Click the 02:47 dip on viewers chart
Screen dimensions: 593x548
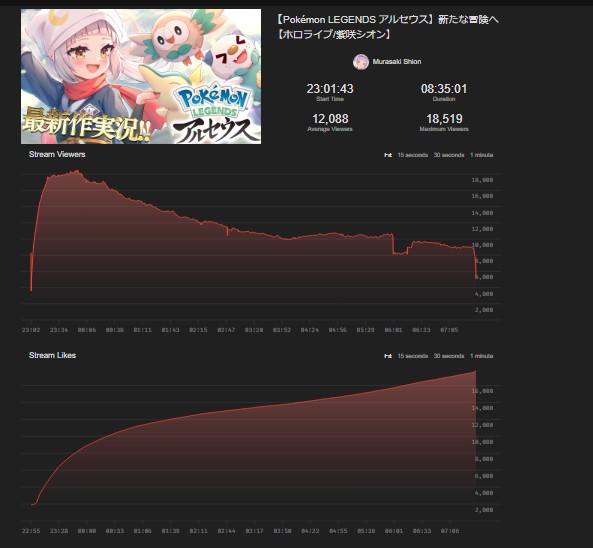click(227, 231)
